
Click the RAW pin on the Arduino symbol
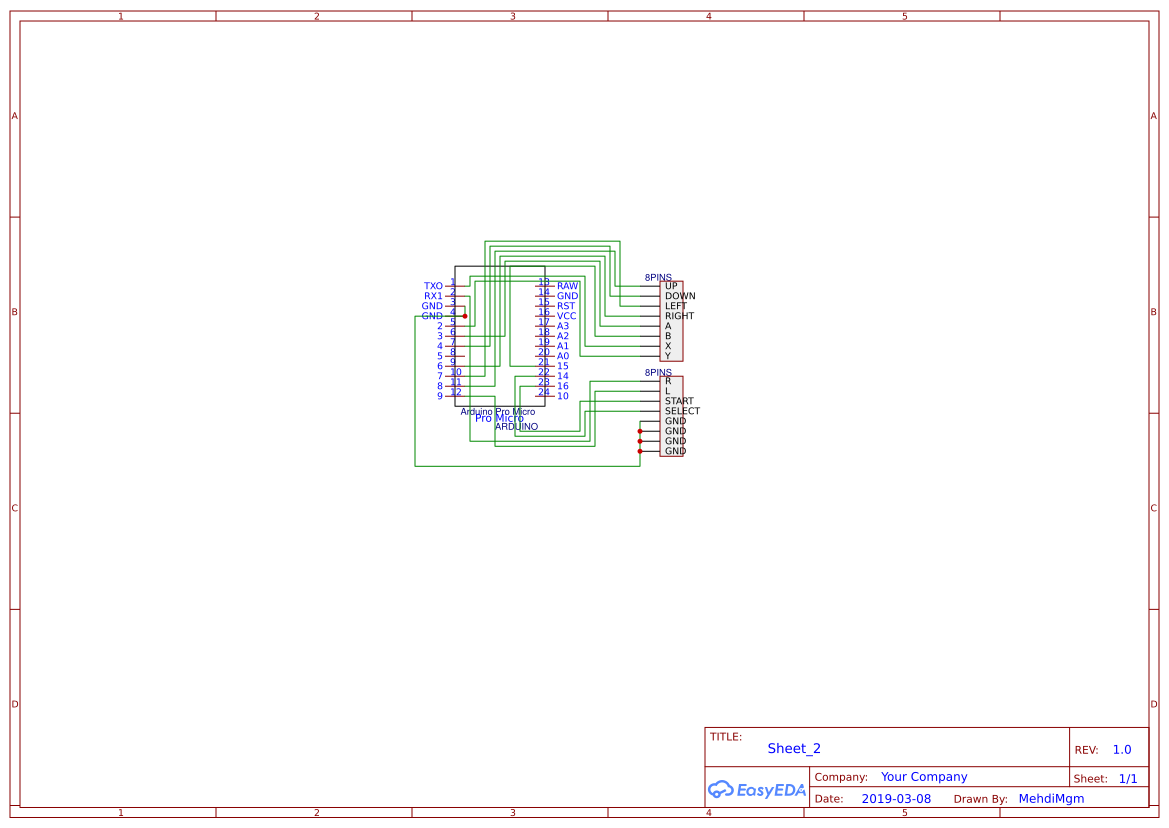pyautogui.click(x=567, y=285)
